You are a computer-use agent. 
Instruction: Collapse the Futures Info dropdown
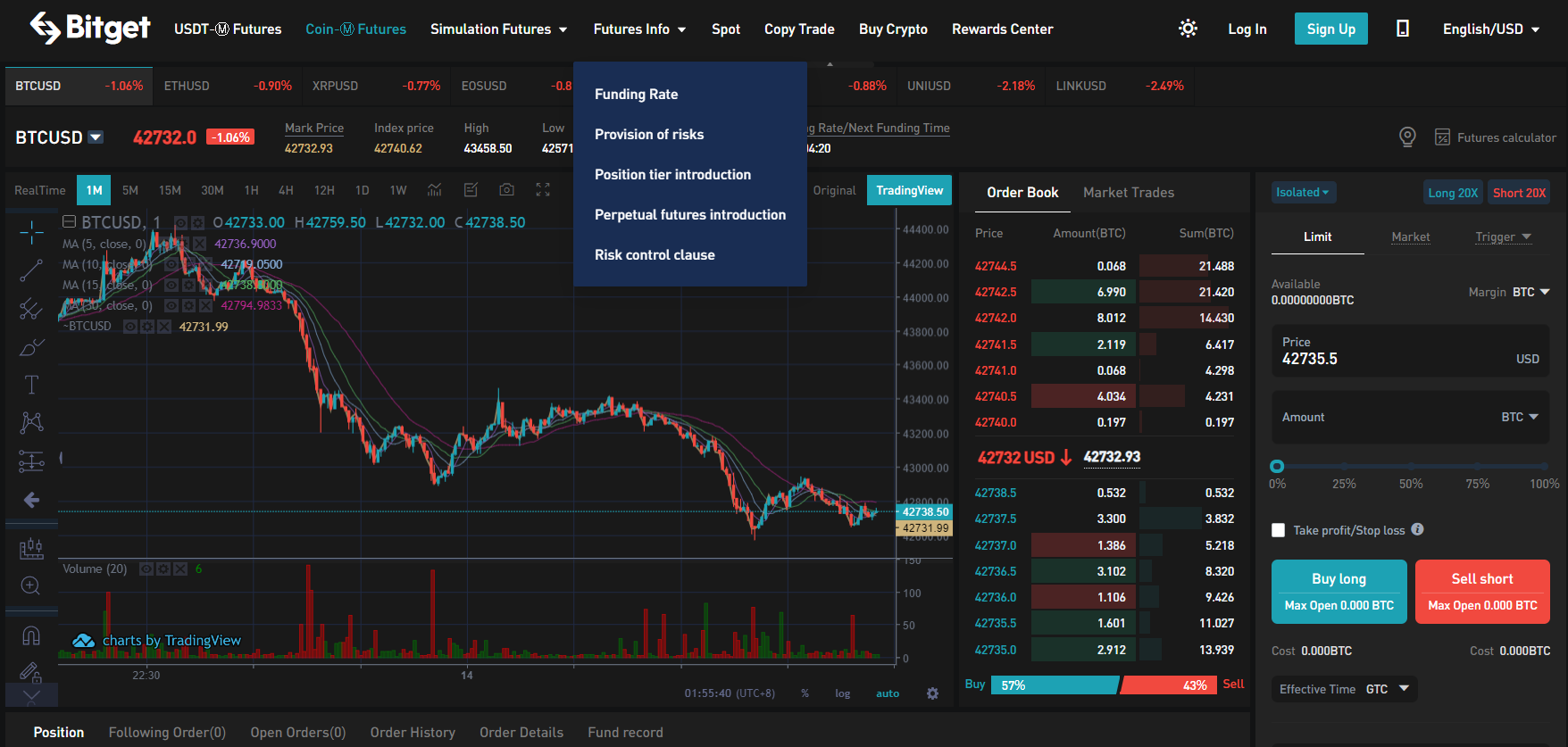click(x=640, y=29)
